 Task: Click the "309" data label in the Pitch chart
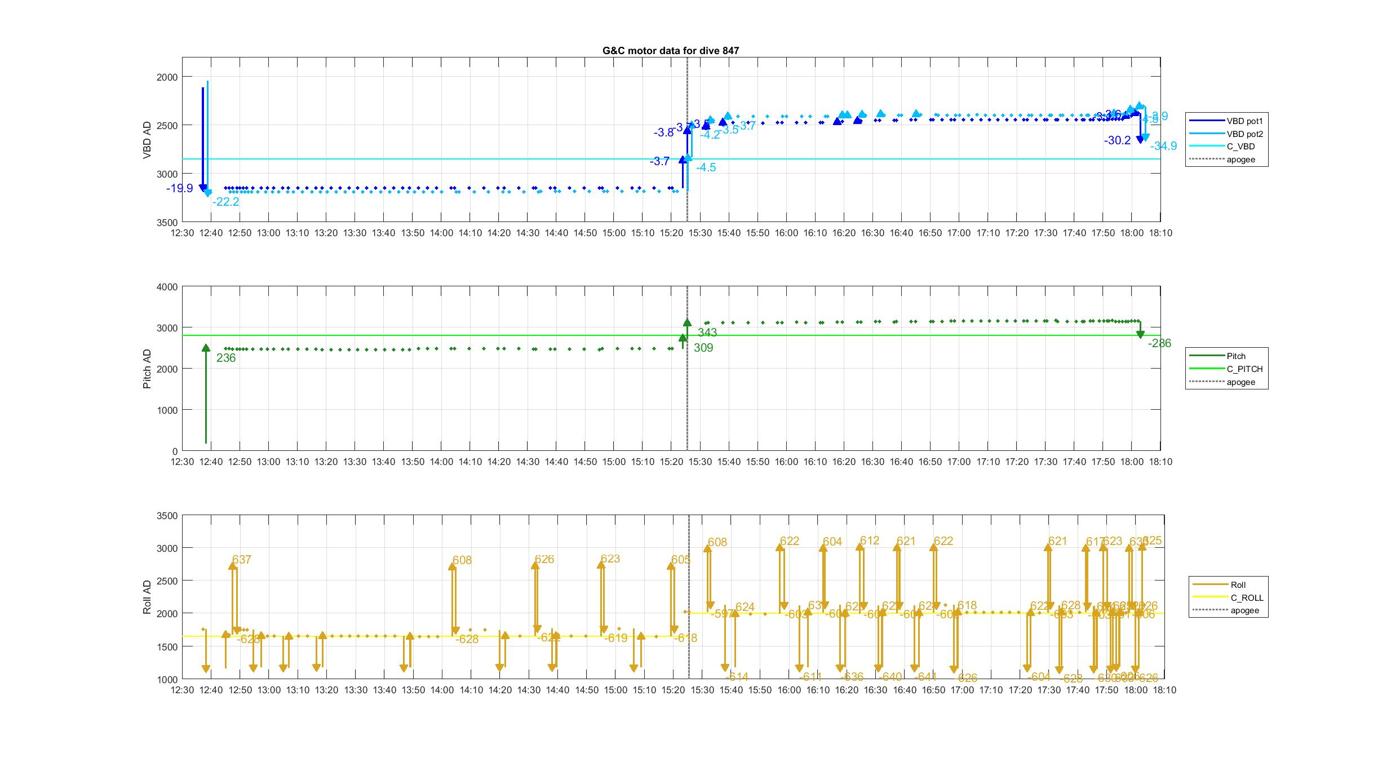(x=703, y=348)
